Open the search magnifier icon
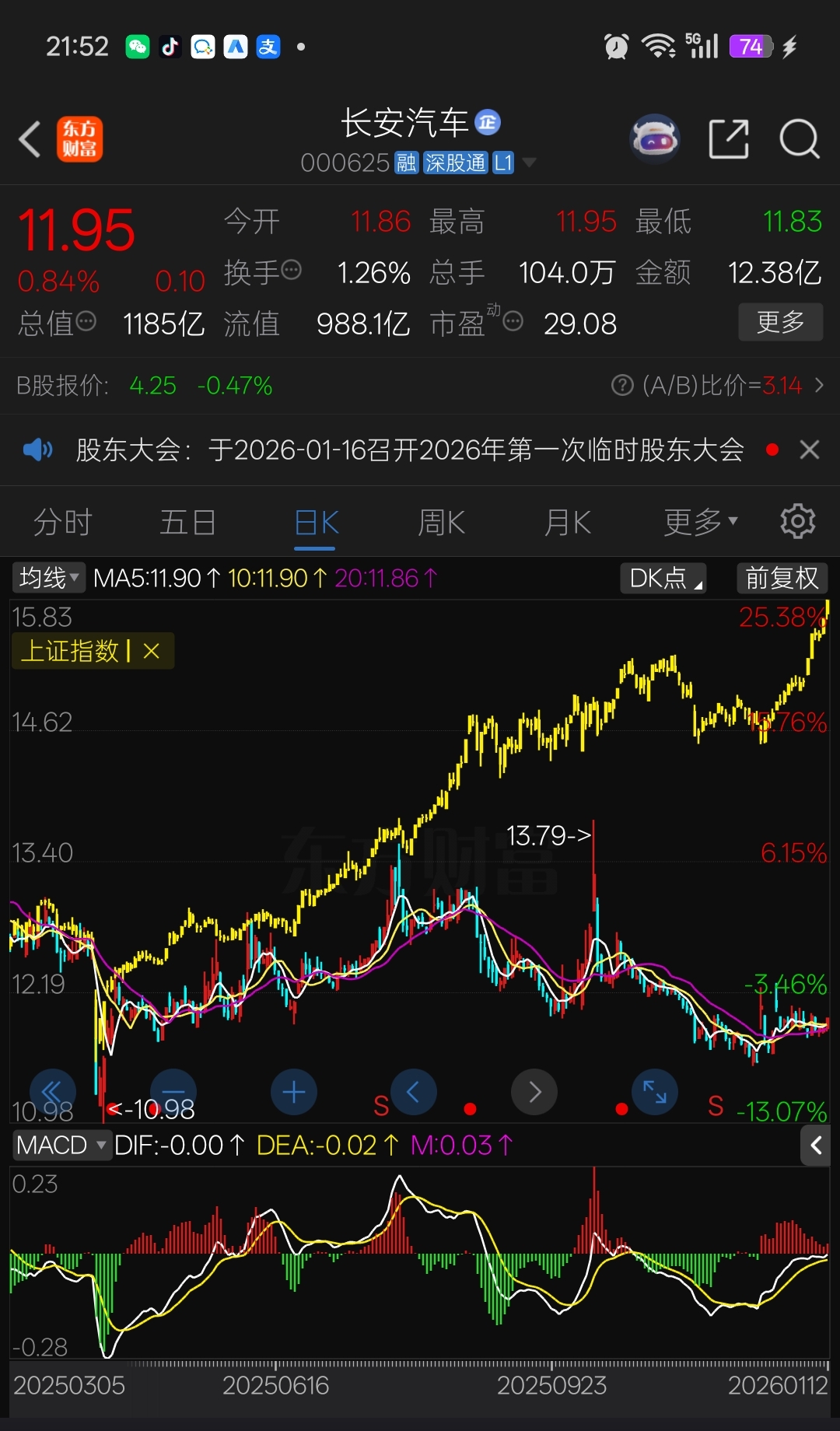Screen dimensions: 840x1431 800,139
